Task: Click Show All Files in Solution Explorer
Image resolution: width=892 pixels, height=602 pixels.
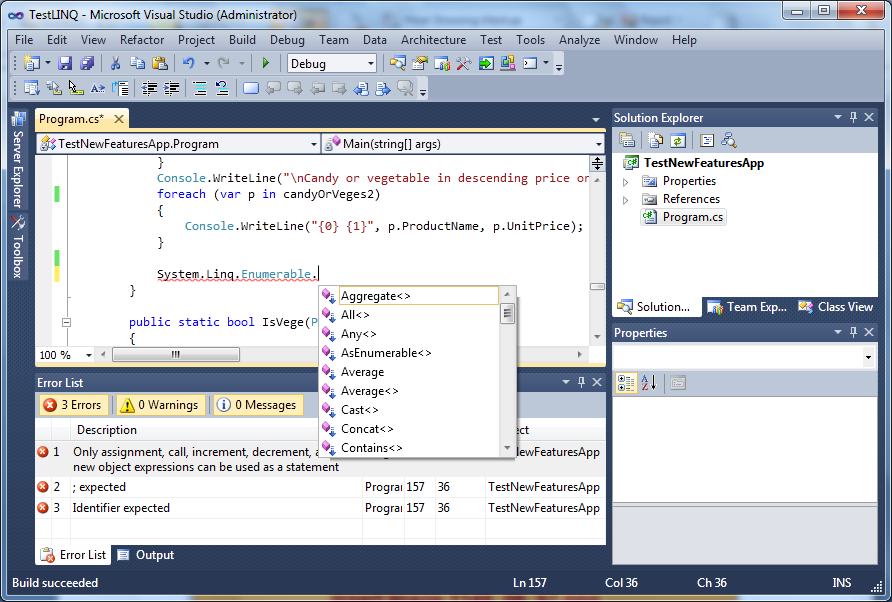Action: click(x=655, y=141)
